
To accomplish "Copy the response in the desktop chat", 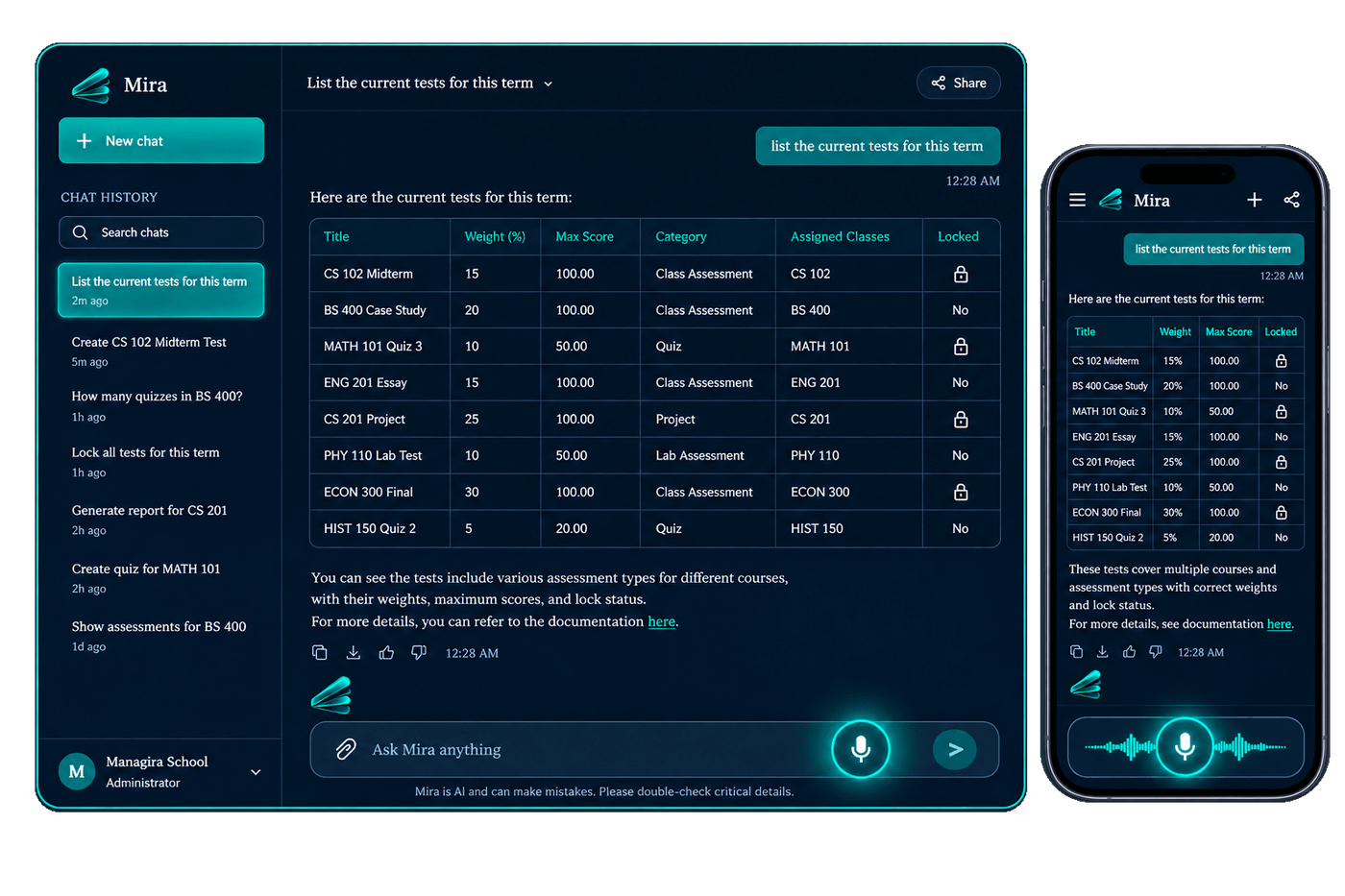I will (x=320, y=653).
